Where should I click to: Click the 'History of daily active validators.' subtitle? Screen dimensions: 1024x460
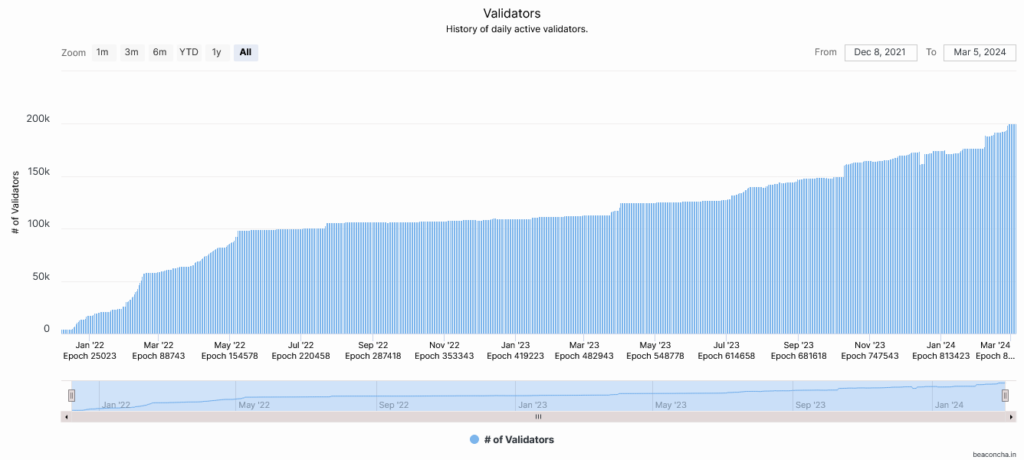coord(517,29)
